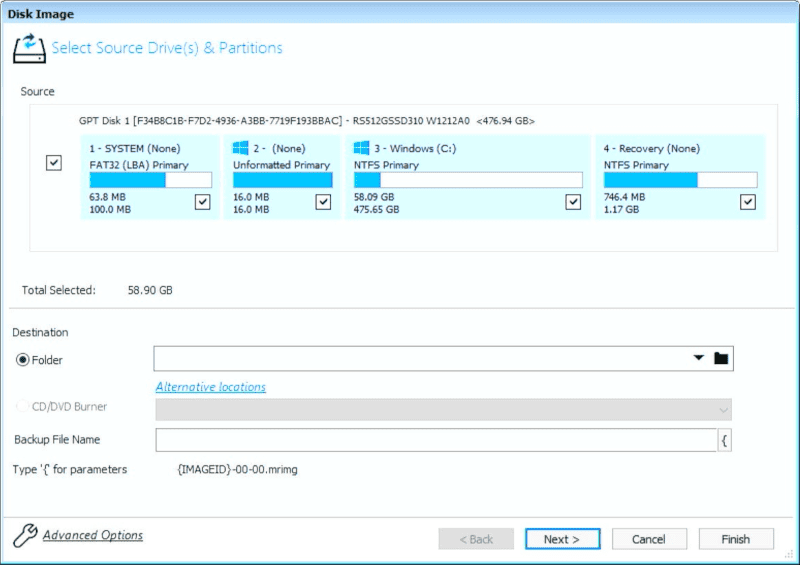Uncheck the SYSTEM partition checkbox
800x565 pixels.
click(x=203, y=202)
